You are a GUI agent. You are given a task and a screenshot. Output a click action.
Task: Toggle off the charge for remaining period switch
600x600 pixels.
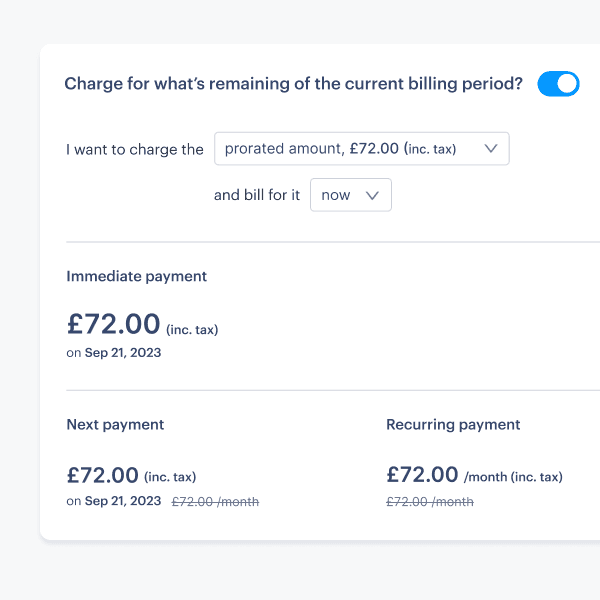pos(558,84)
